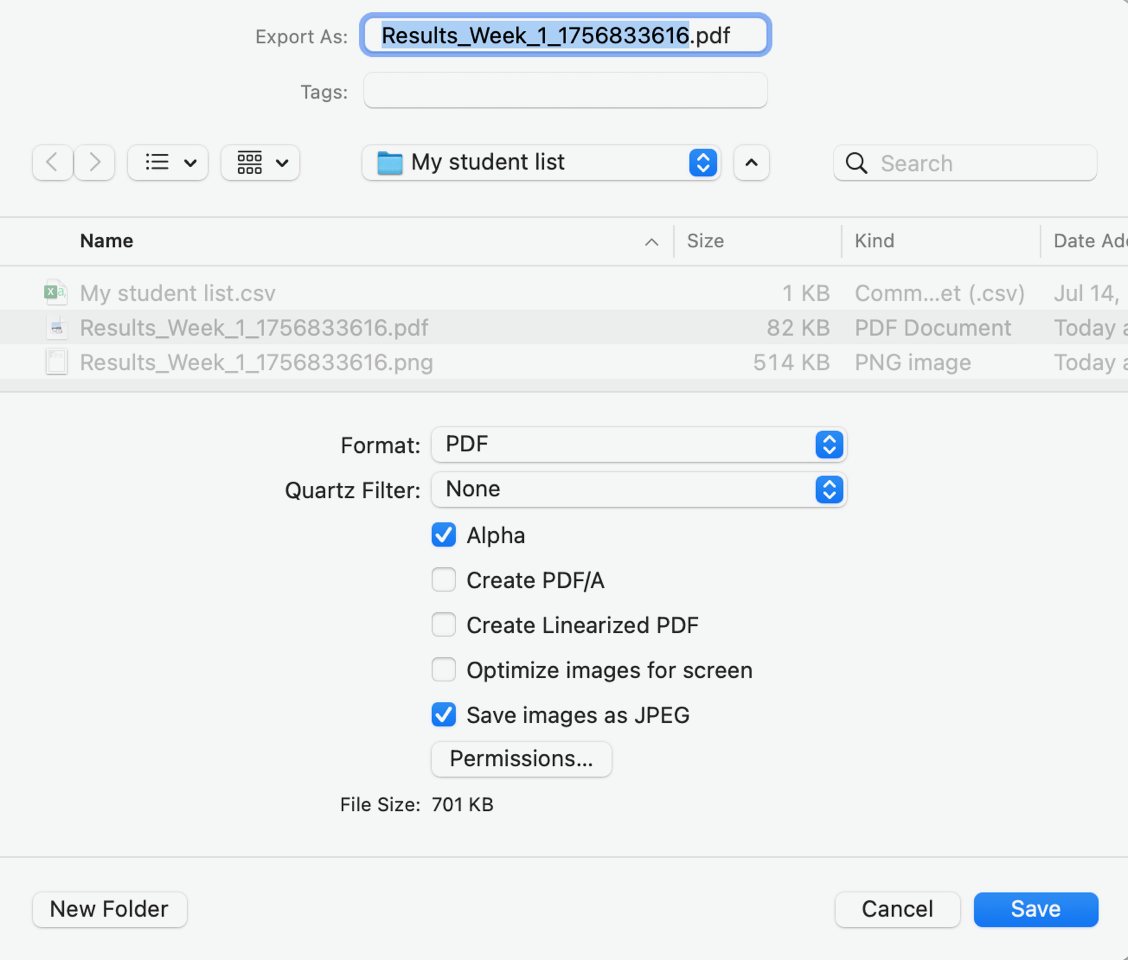1128x960 pixels.
Task: Click the Permissions... button
Action: 521,759
